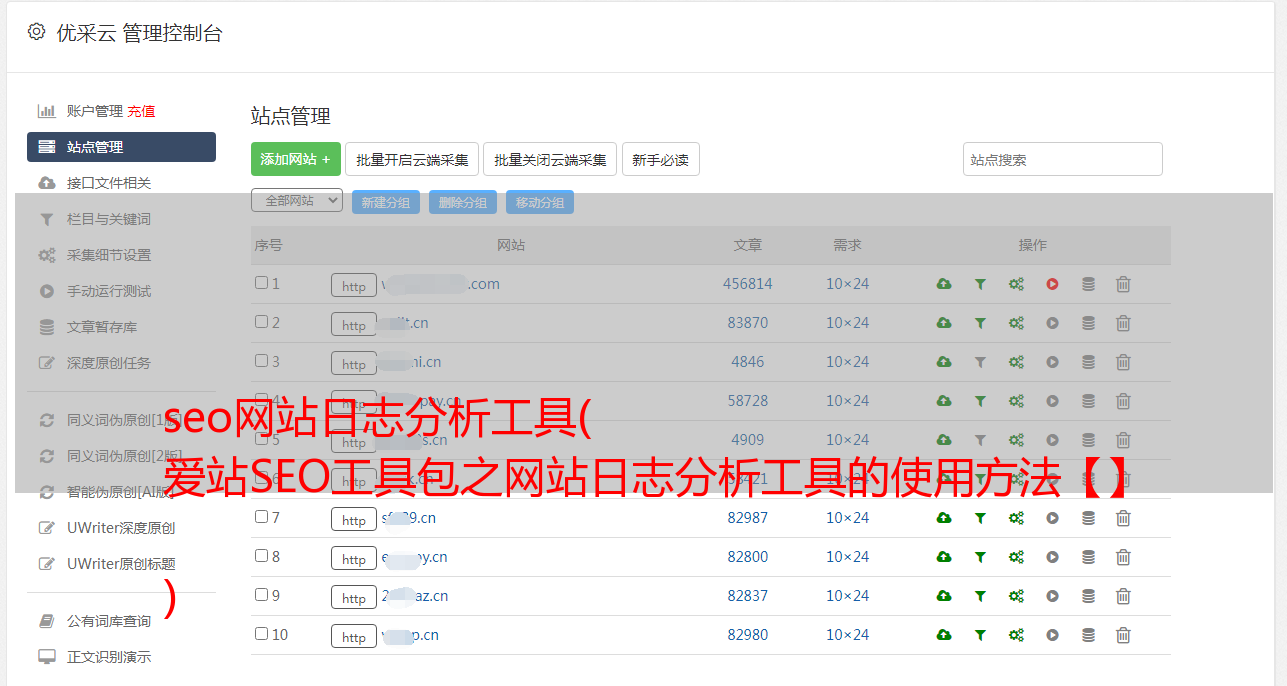Screen dimensions: 1287x686
Task: Click http button in row 456814
Action: 354,285
